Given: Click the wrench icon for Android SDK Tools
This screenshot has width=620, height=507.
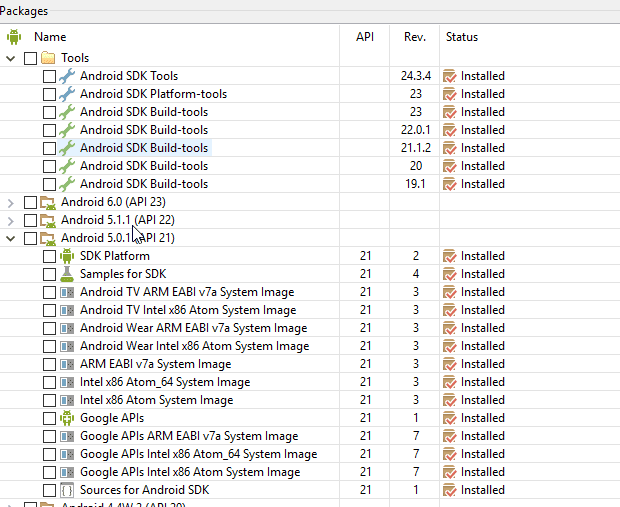Looking at the screenshot, I should click(67, 76).
